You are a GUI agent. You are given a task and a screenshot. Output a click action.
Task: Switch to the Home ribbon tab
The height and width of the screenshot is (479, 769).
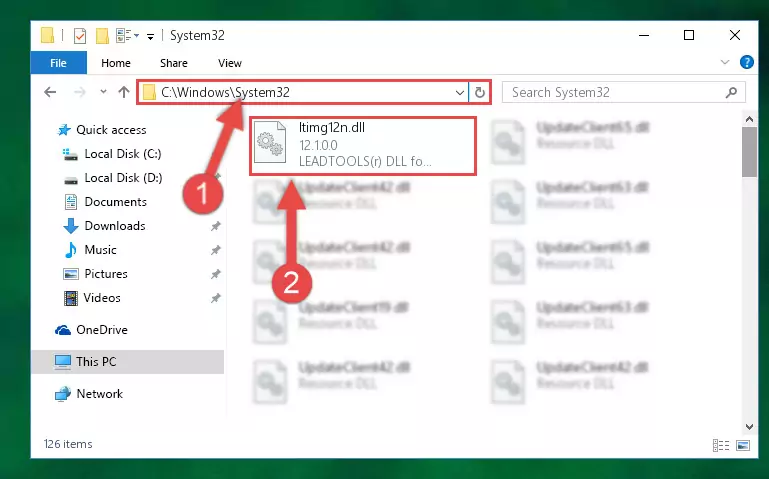[116, 63]
